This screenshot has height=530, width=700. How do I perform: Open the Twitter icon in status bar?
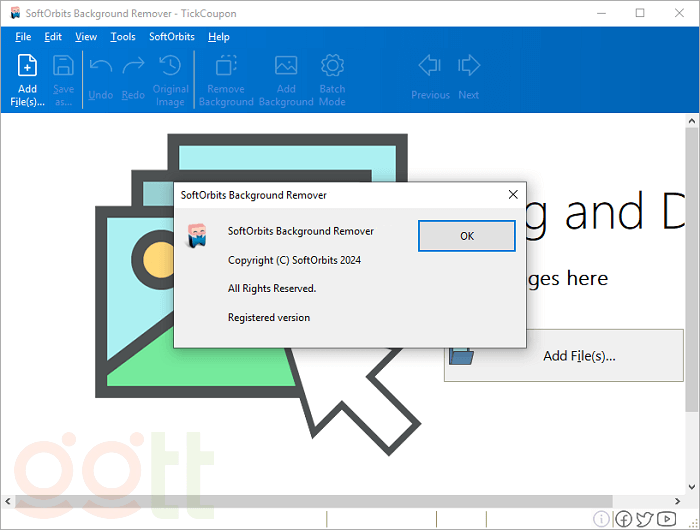(645, 519)
